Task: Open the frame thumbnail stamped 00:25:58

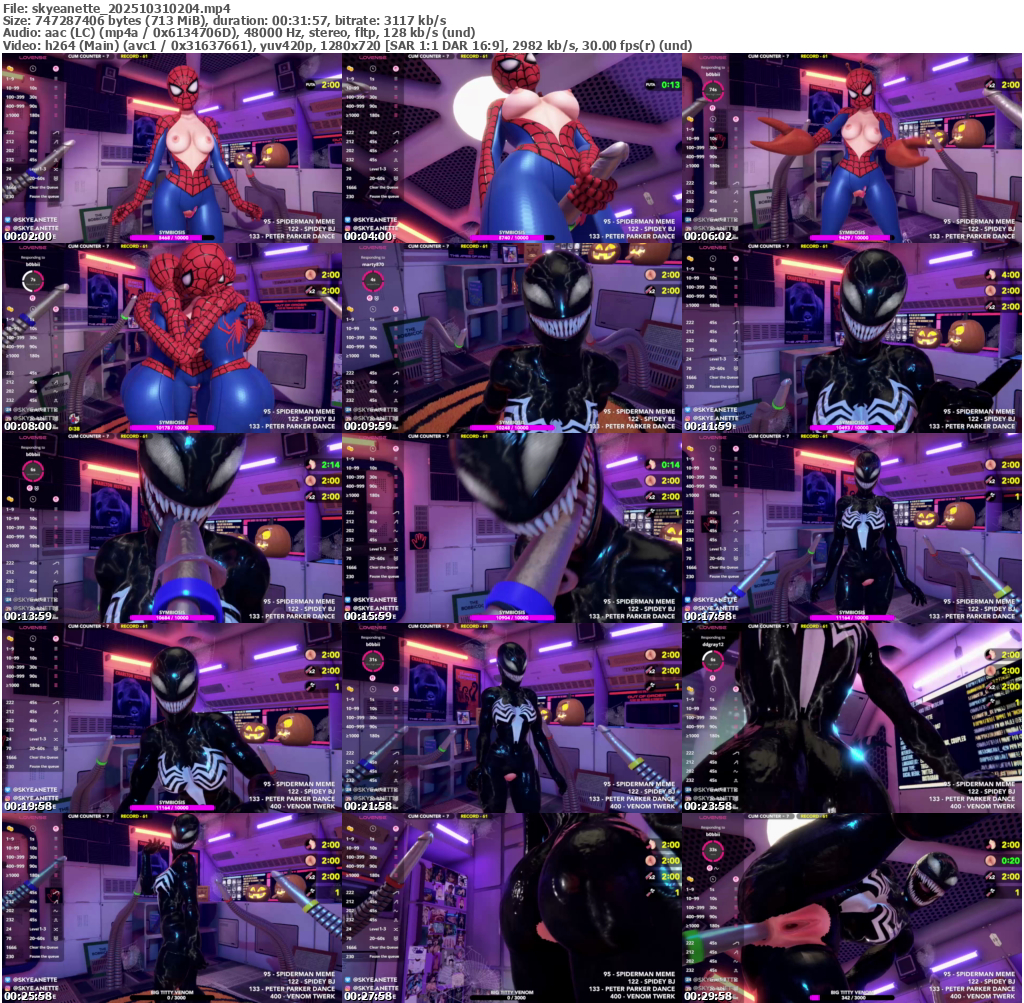Action: pyautogui.click(x=172, y=908)
